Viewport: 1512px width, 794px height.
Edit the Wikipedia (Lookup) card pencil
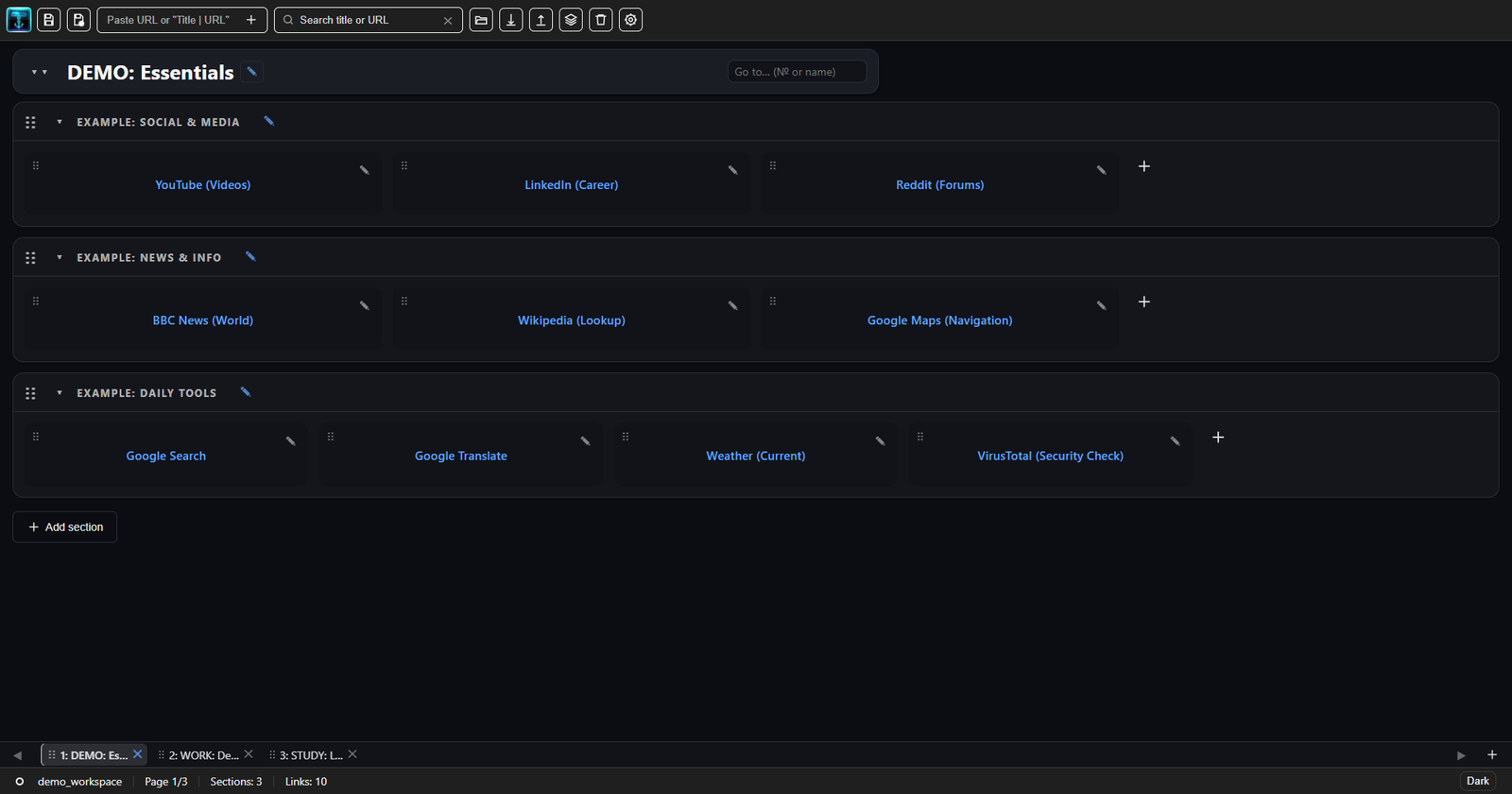tap(733, 305)
